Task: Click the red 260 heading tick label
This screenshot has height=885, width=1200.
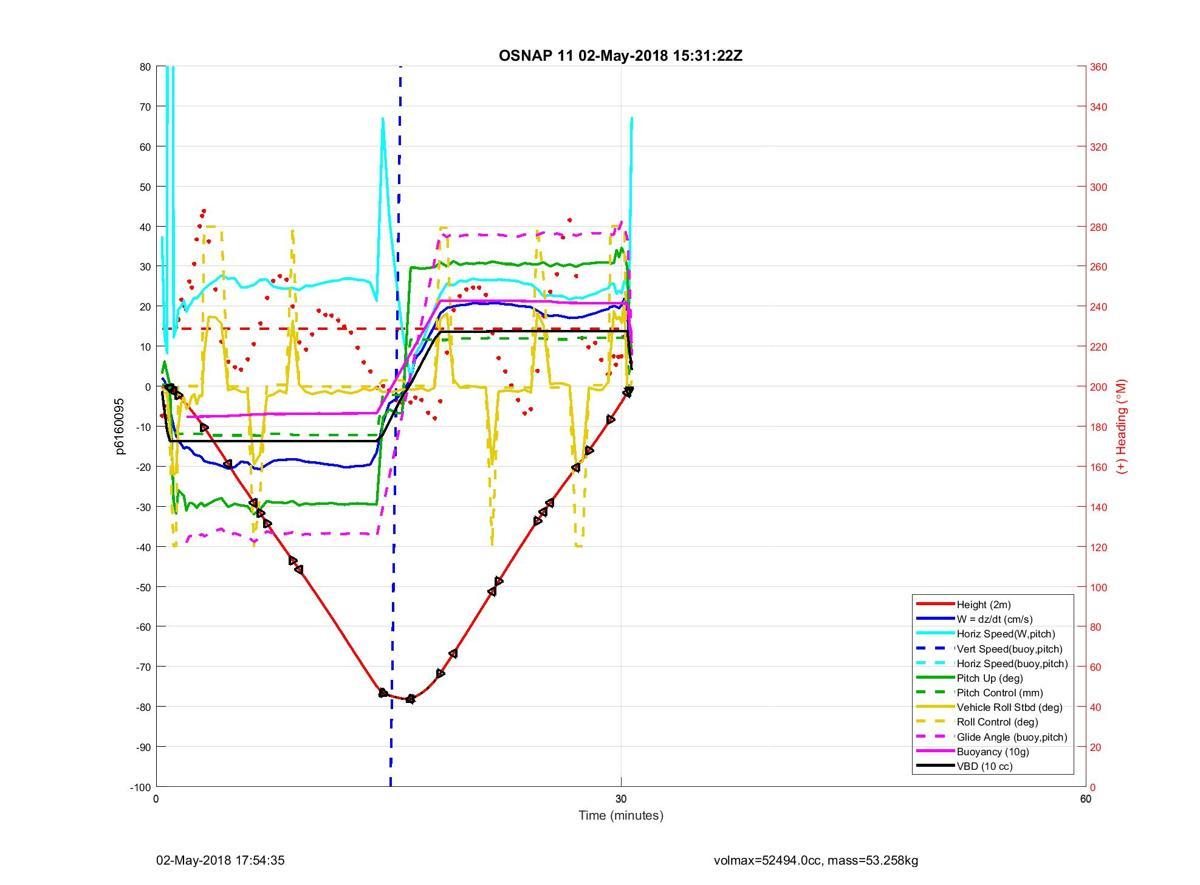Action: pos(1098,267)
